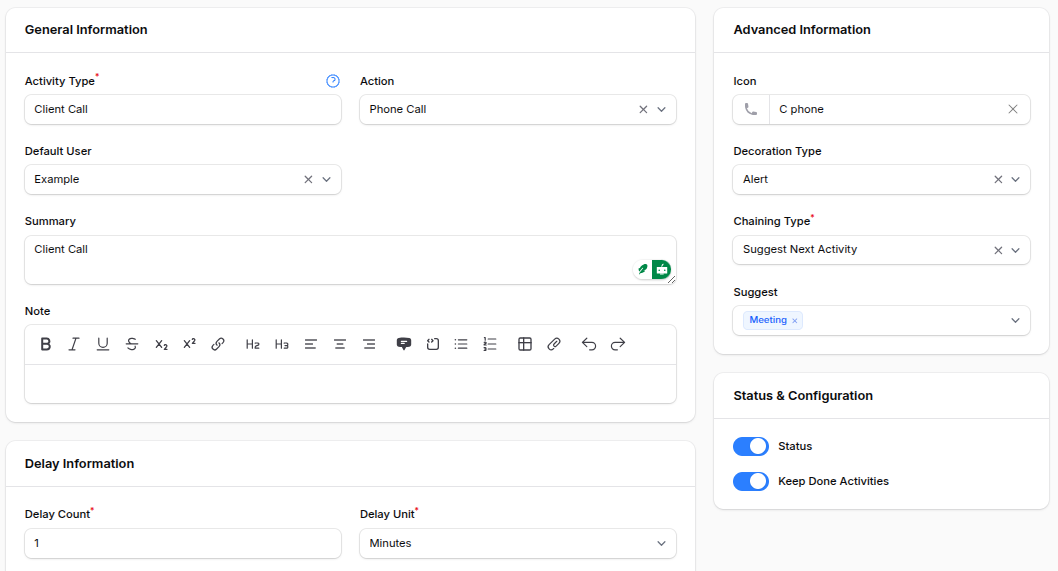
Task: Click the undo arrow in Note toolbar
Action: click(589, 344)
